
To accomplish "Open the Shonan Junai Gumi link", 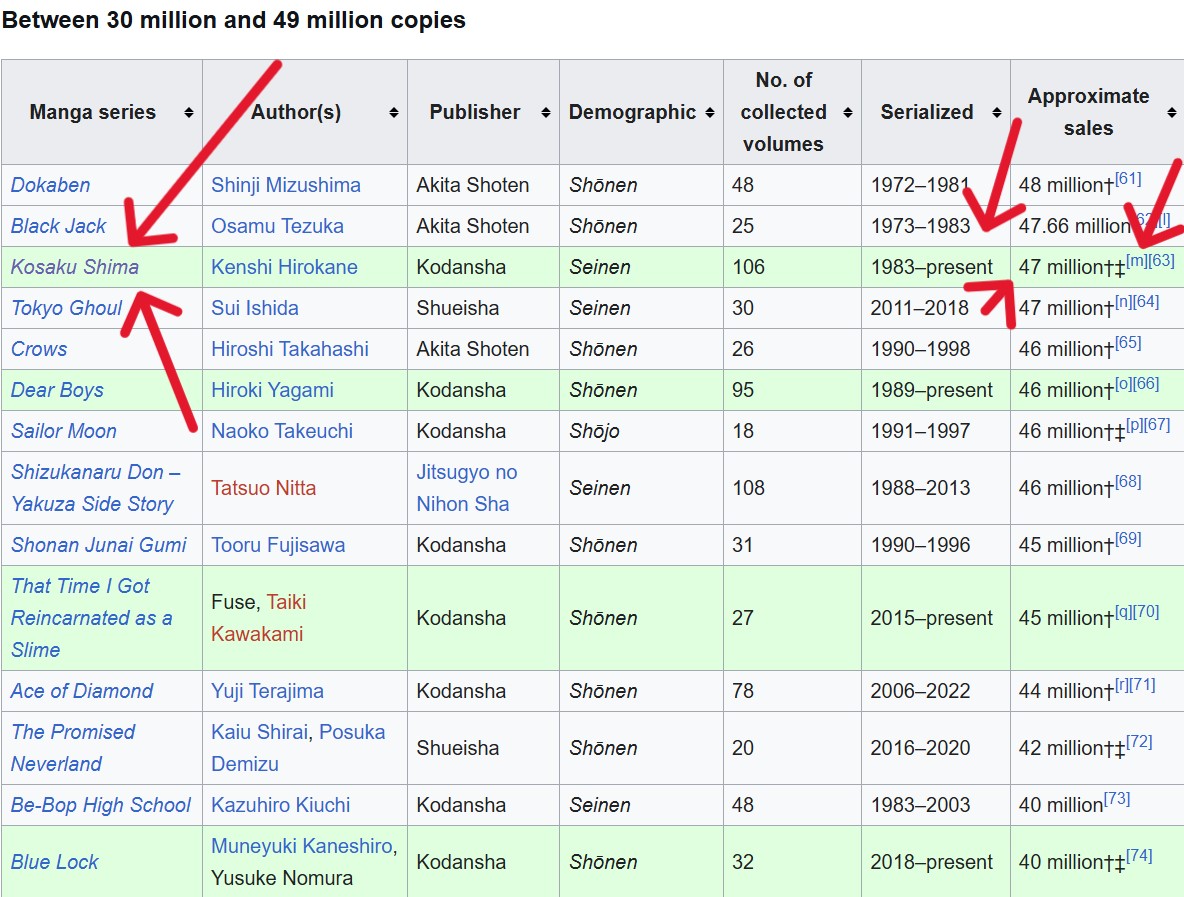I will [x=98, y=545].
